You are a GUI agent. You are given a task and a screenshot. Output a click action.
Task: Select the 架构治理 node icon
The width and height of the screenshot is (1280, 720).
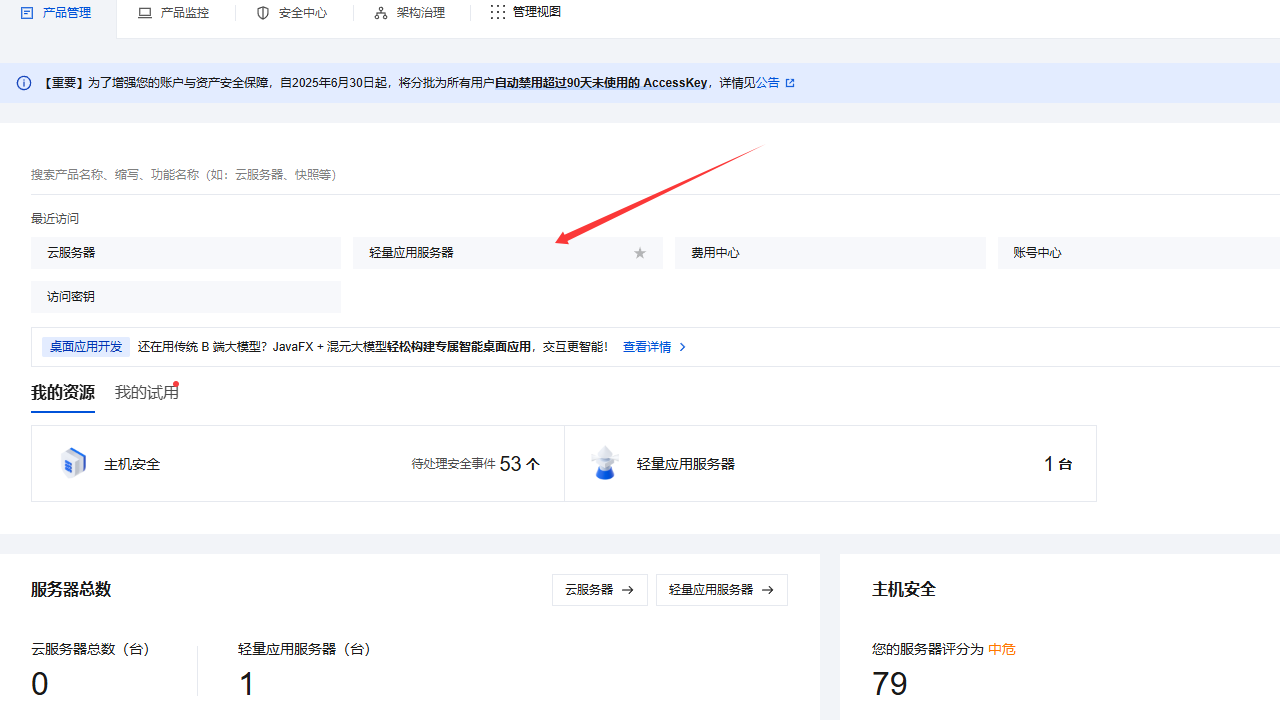(x=380, y=12)
